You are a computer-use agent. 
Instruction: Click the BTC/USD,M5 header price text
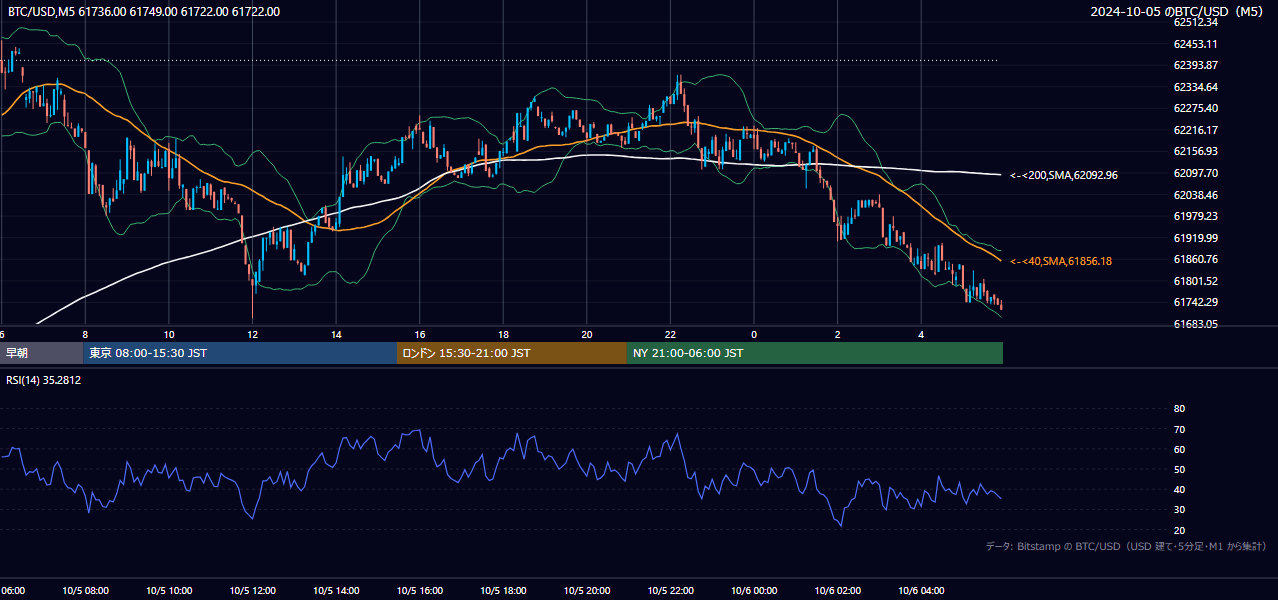[144, 12]
